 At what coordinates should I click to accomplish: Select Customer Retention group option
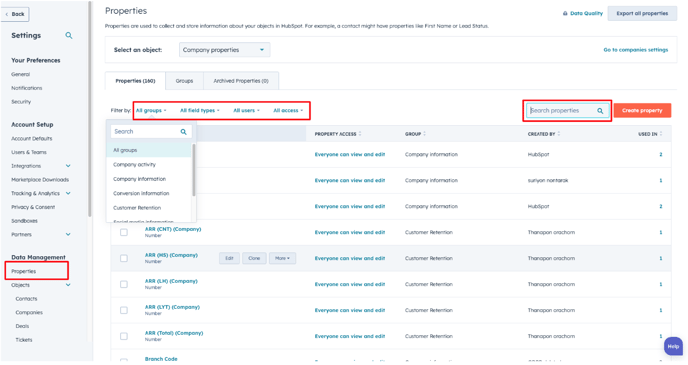tap(149, 208)
